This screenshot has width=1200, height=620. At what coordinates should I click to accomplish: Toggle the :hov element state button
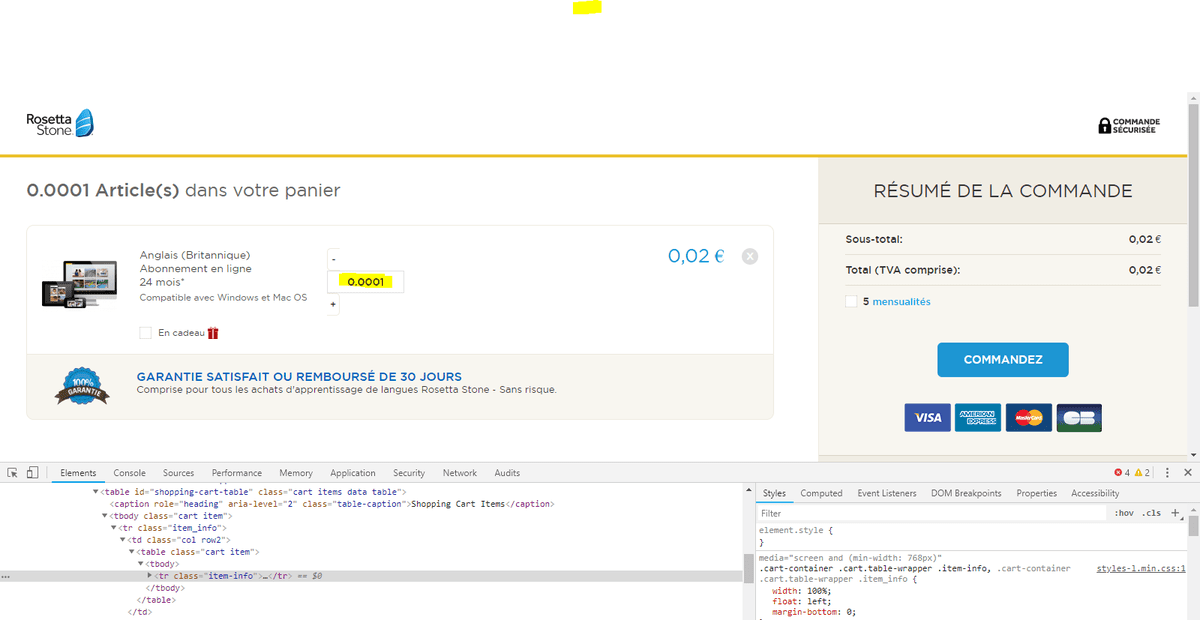[1123, 513]
